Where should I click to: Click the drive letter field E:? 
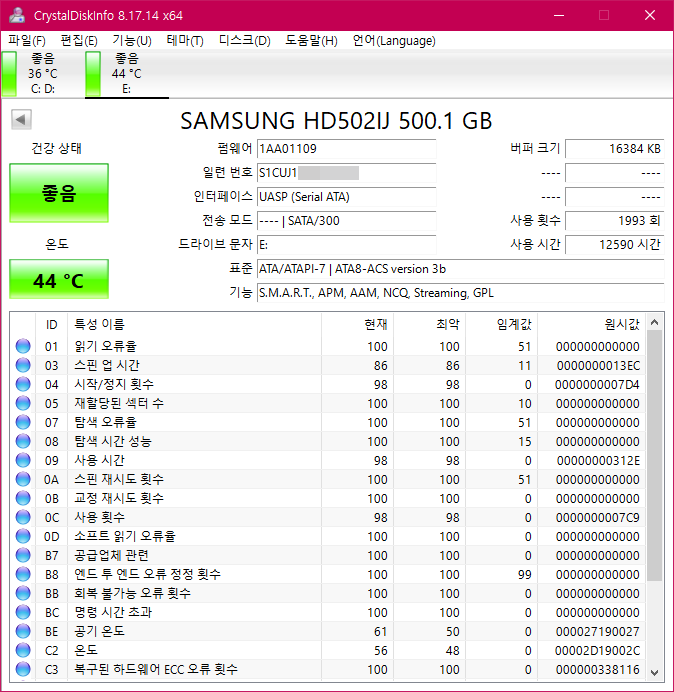(346, 244)
